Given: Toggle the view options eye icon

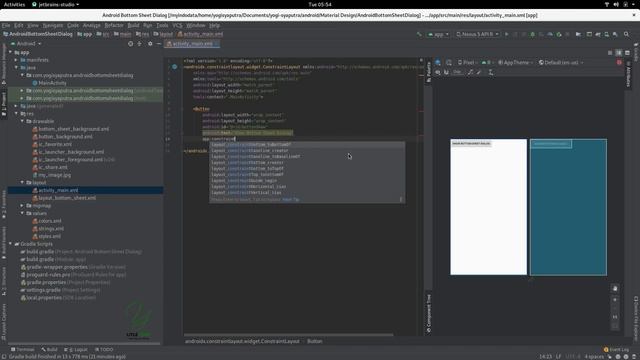Looking at the screenshot, I should pyautogui.click(x=438, y=72).
